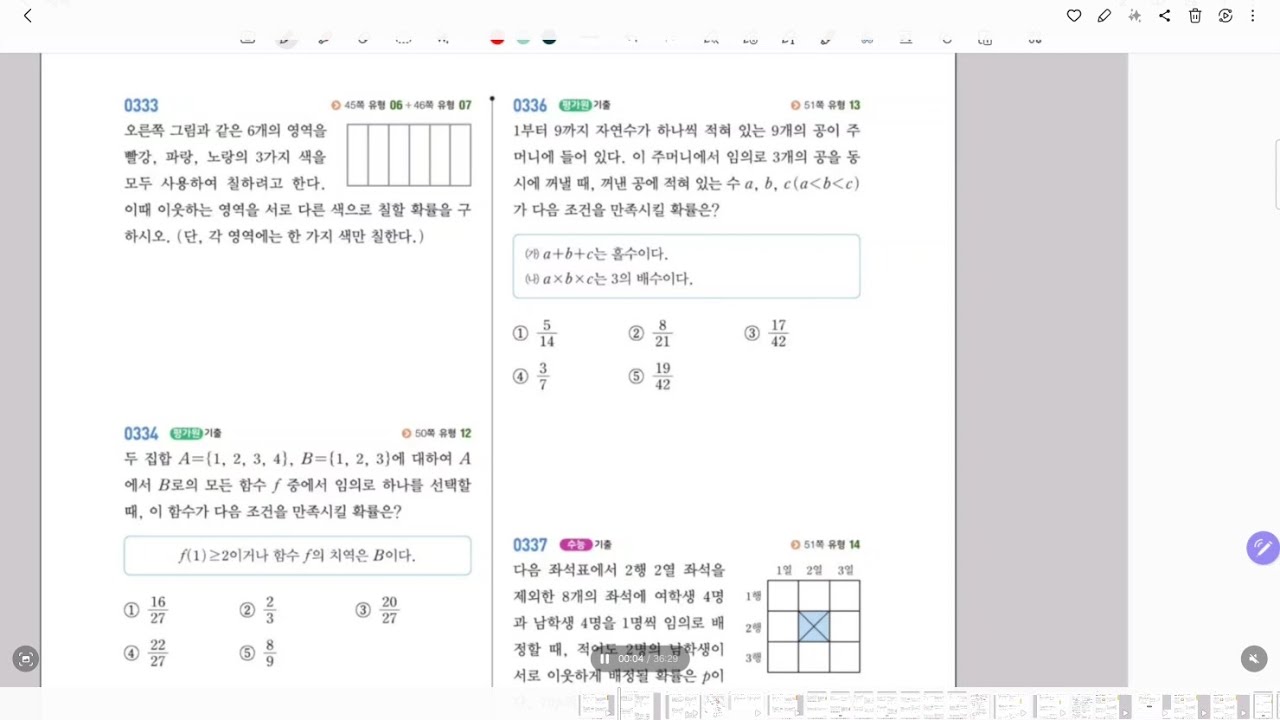
Task: Toggle the mute speaker icon at bottom right
Action: (x=1254, y=658)
